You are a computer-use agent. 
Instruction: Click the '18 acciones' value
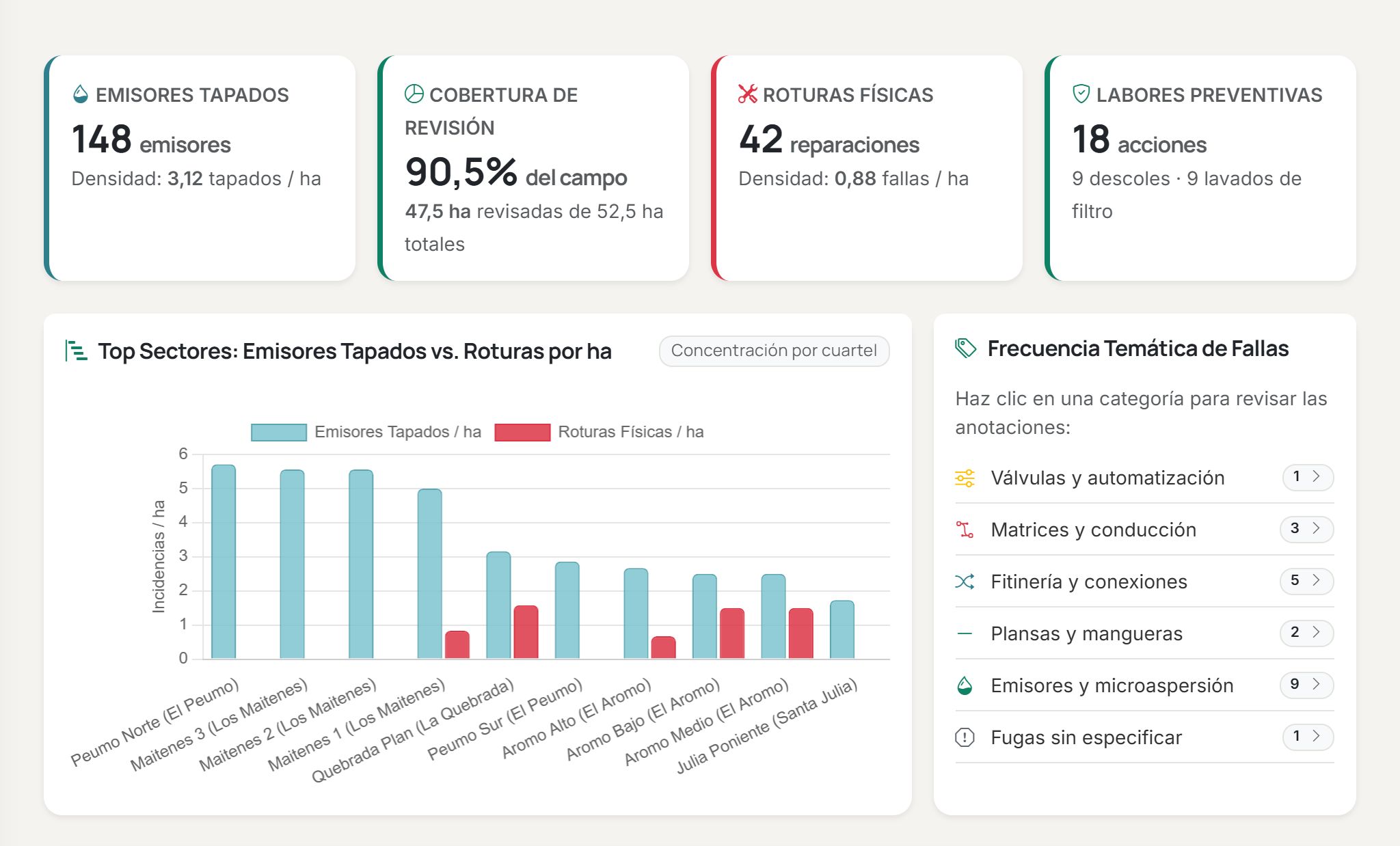click(1140, 140)
